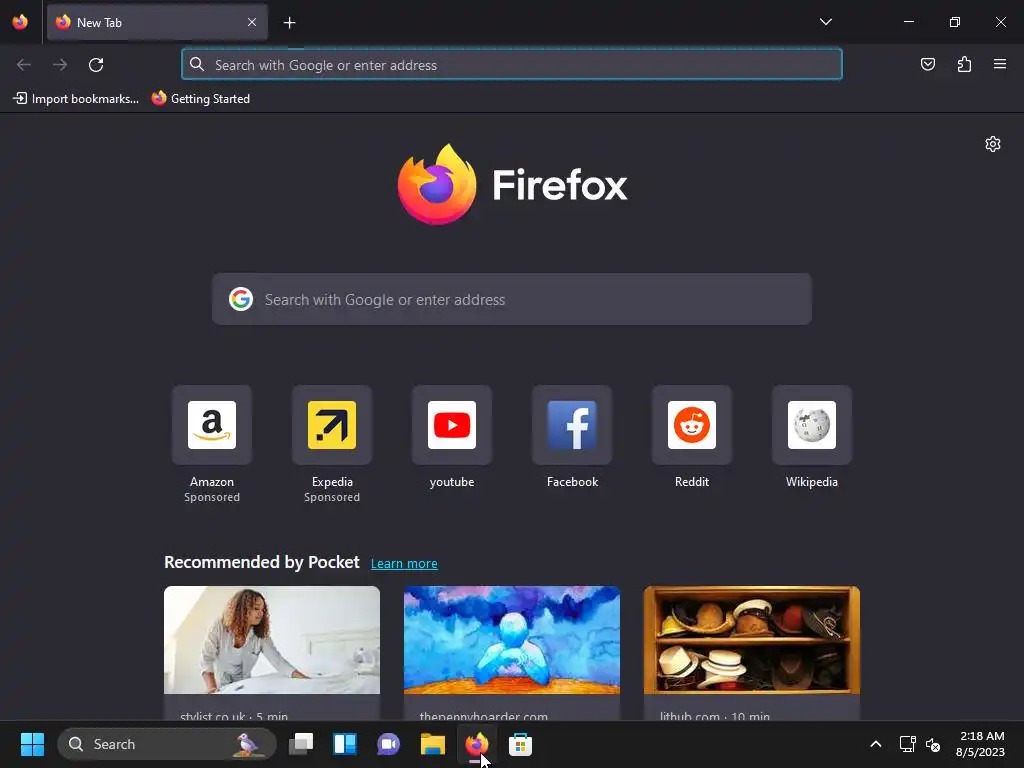Focus the address bar field
Screen dimensions: 1024x768
tap(512, 65)
